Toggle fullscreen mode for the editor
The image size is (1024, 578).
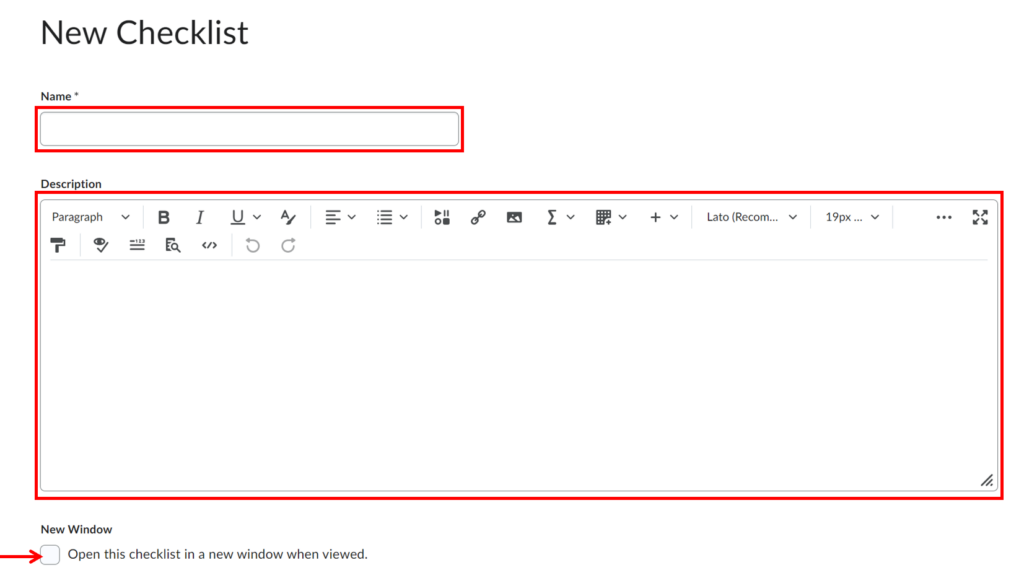980,217
